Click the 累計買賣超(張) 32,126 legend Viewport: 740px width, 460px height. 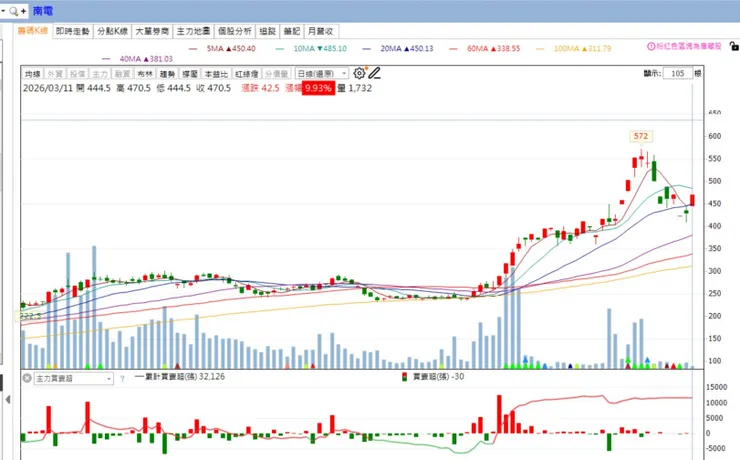click(x=179, y=376)
